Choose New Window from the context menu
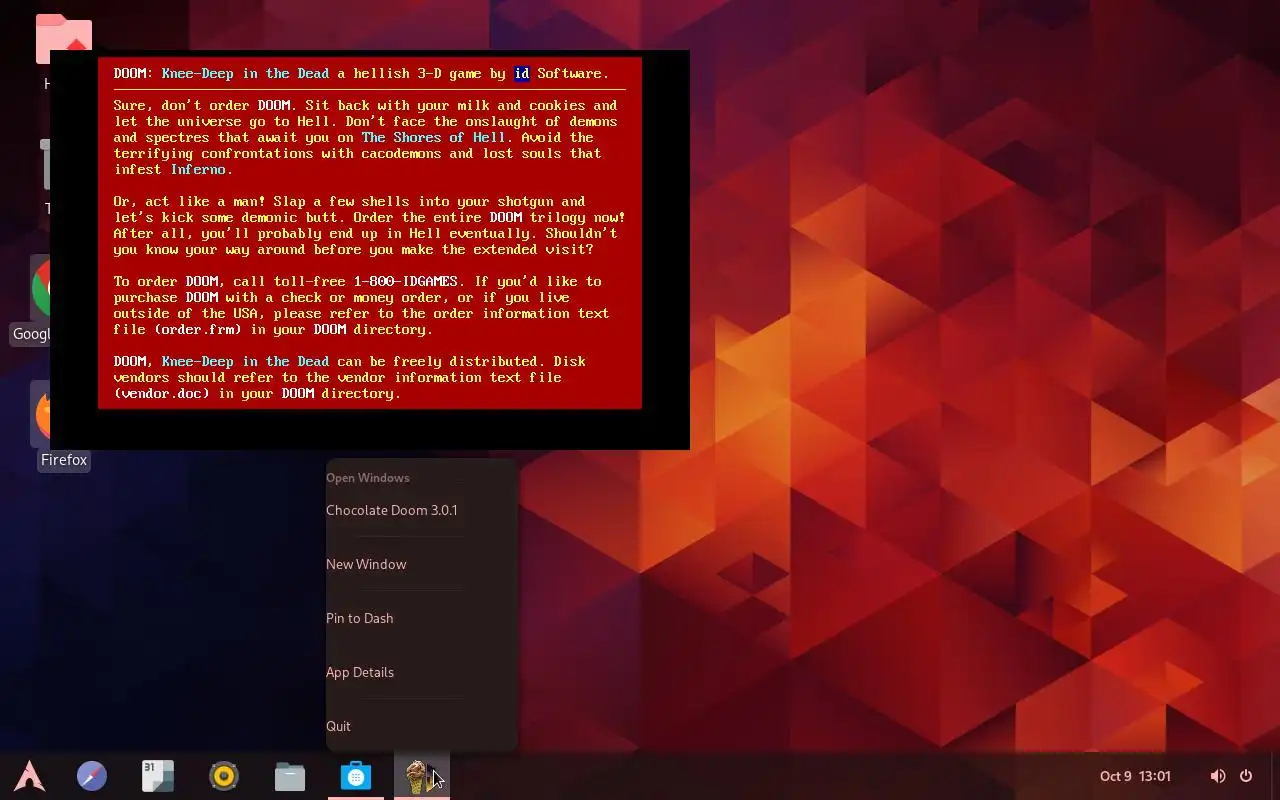The height and width of the screenshot is (800, 1280). click(x=422, y=564)
